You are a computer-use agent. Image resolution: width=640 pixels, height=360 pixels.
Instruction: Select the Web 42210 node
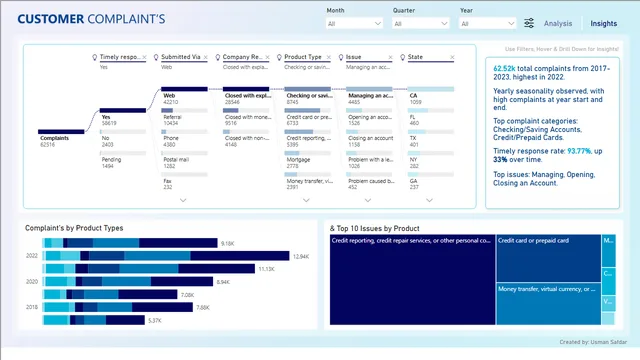click(184, 96)
